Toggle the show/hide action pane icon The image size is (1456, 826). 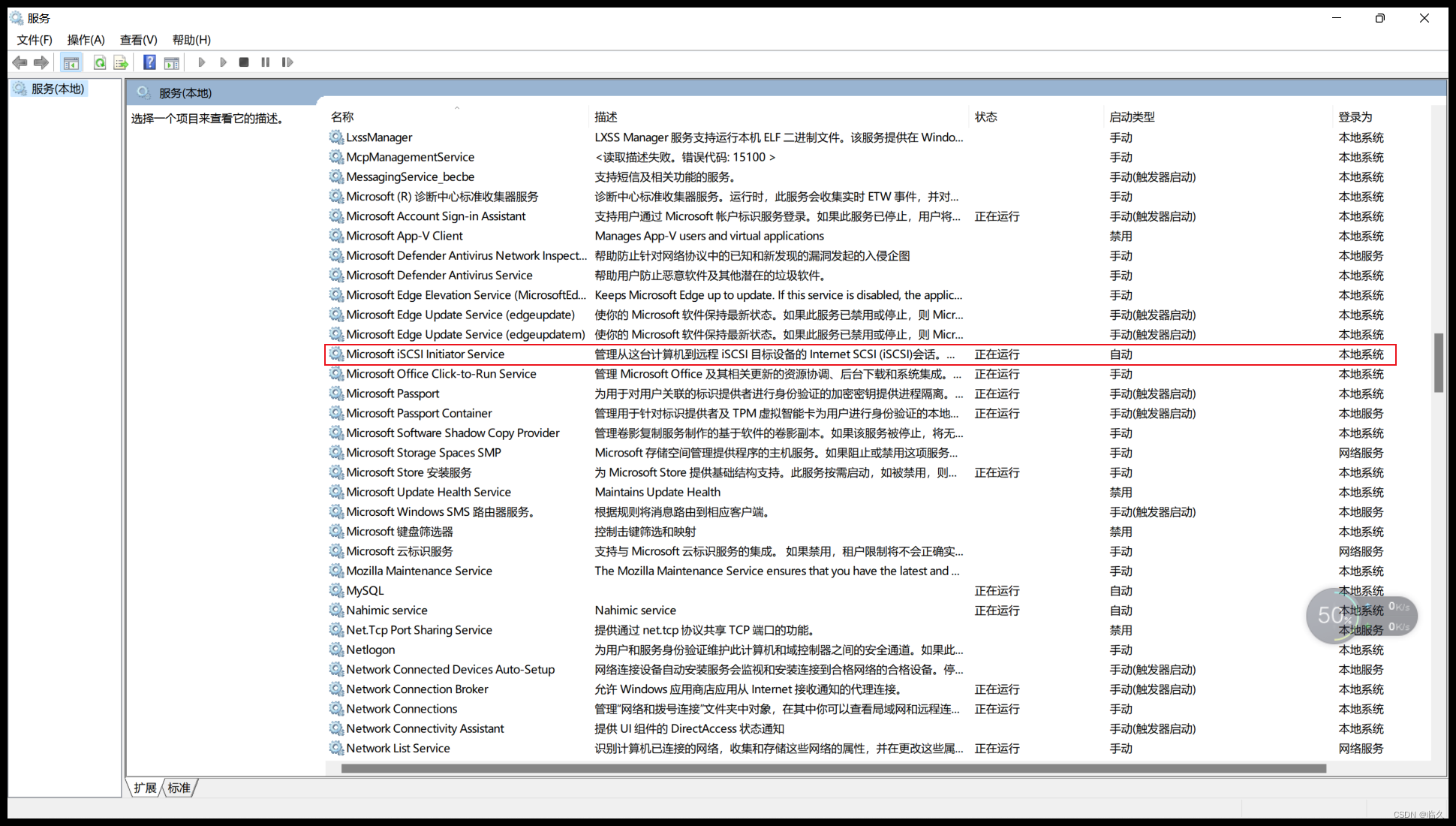pos(172,62)
